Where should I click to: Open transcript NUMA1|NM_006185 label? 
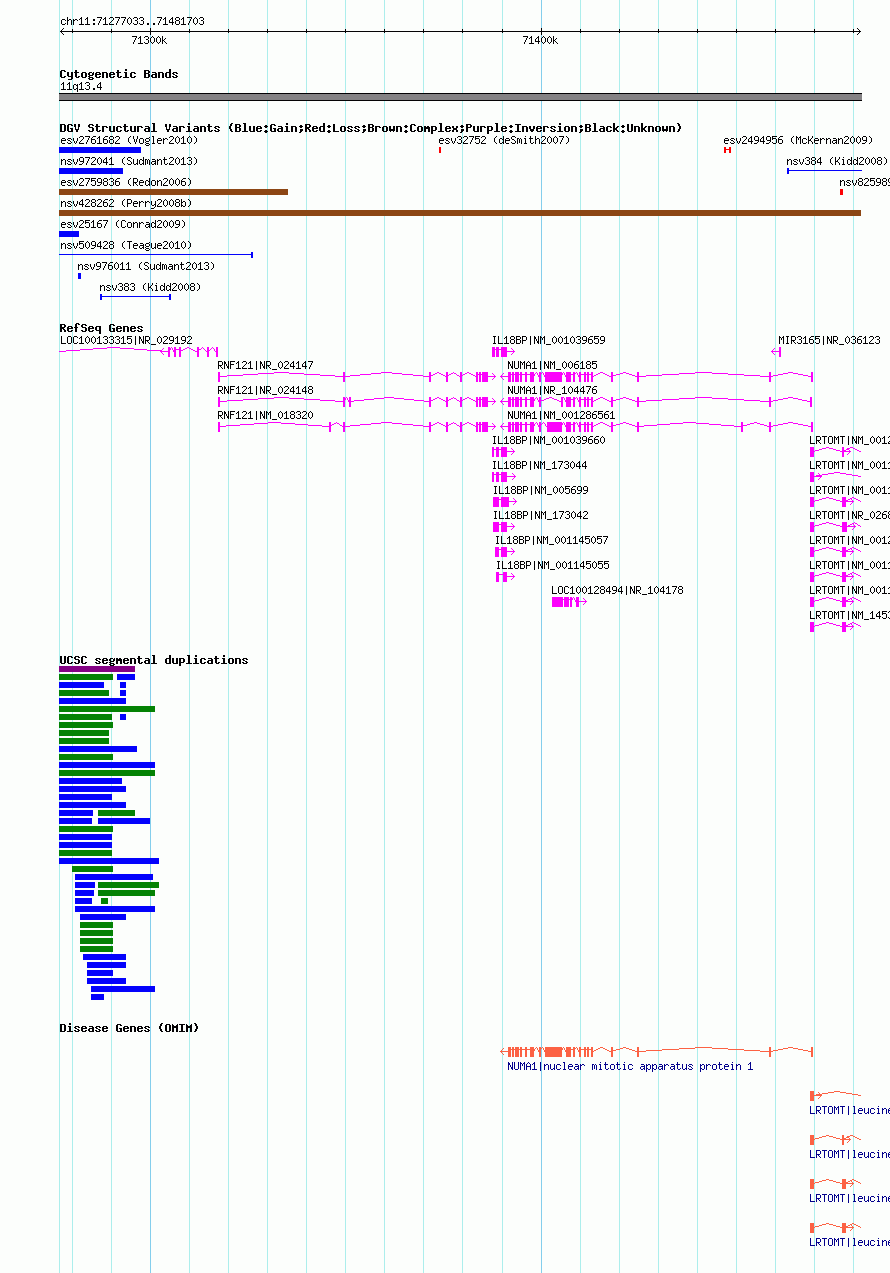(x=553, y=365)
